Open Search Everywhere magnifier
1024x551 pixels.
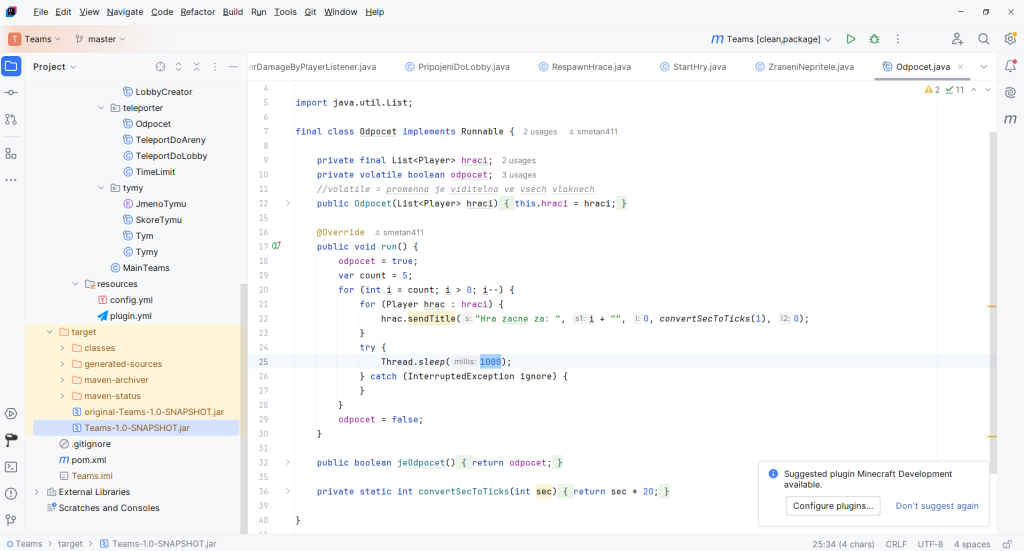click(x=984, y=39)
